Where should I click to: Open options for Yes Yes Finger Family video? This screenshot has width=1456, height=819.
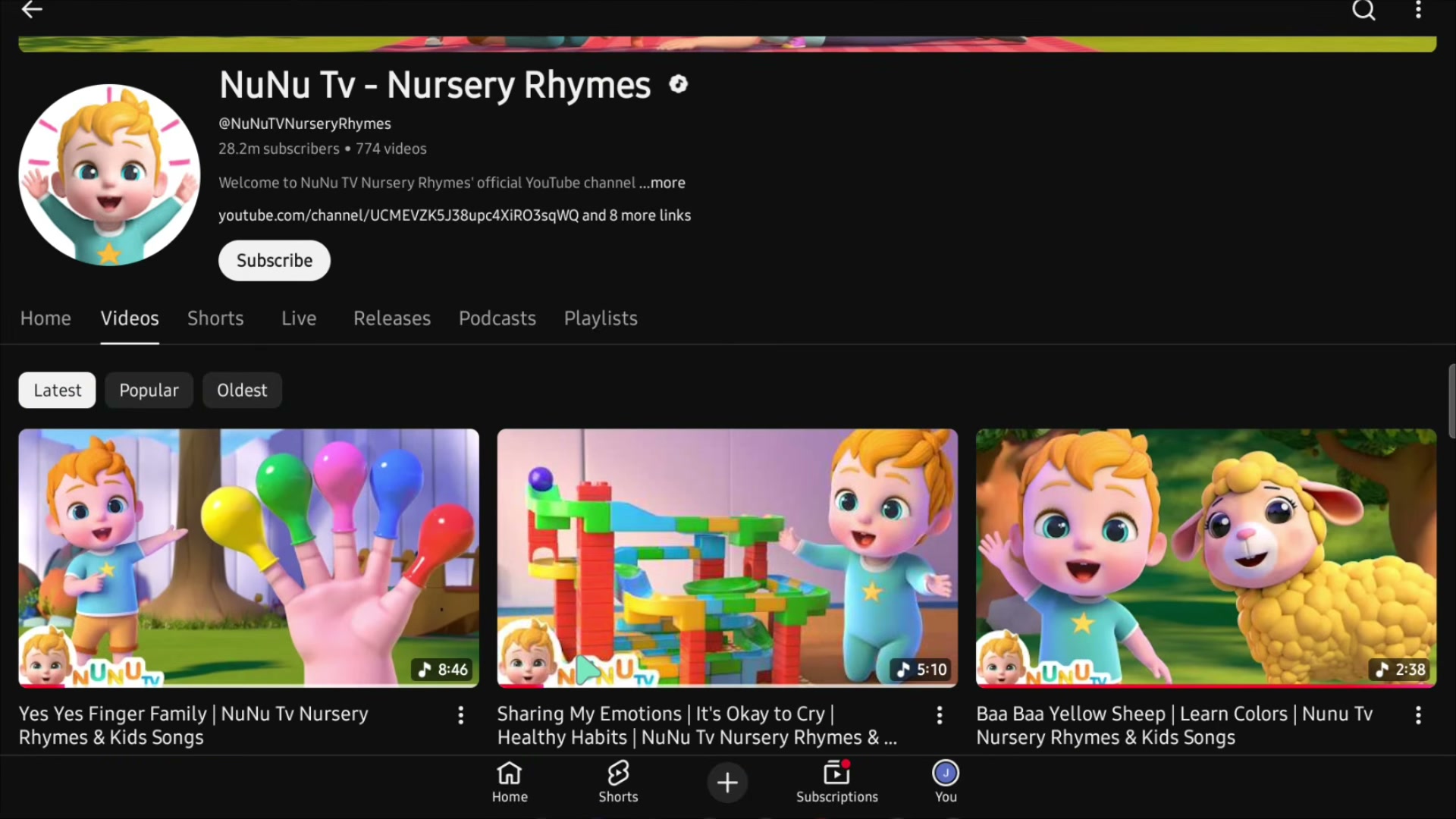(x=460, y=715)
